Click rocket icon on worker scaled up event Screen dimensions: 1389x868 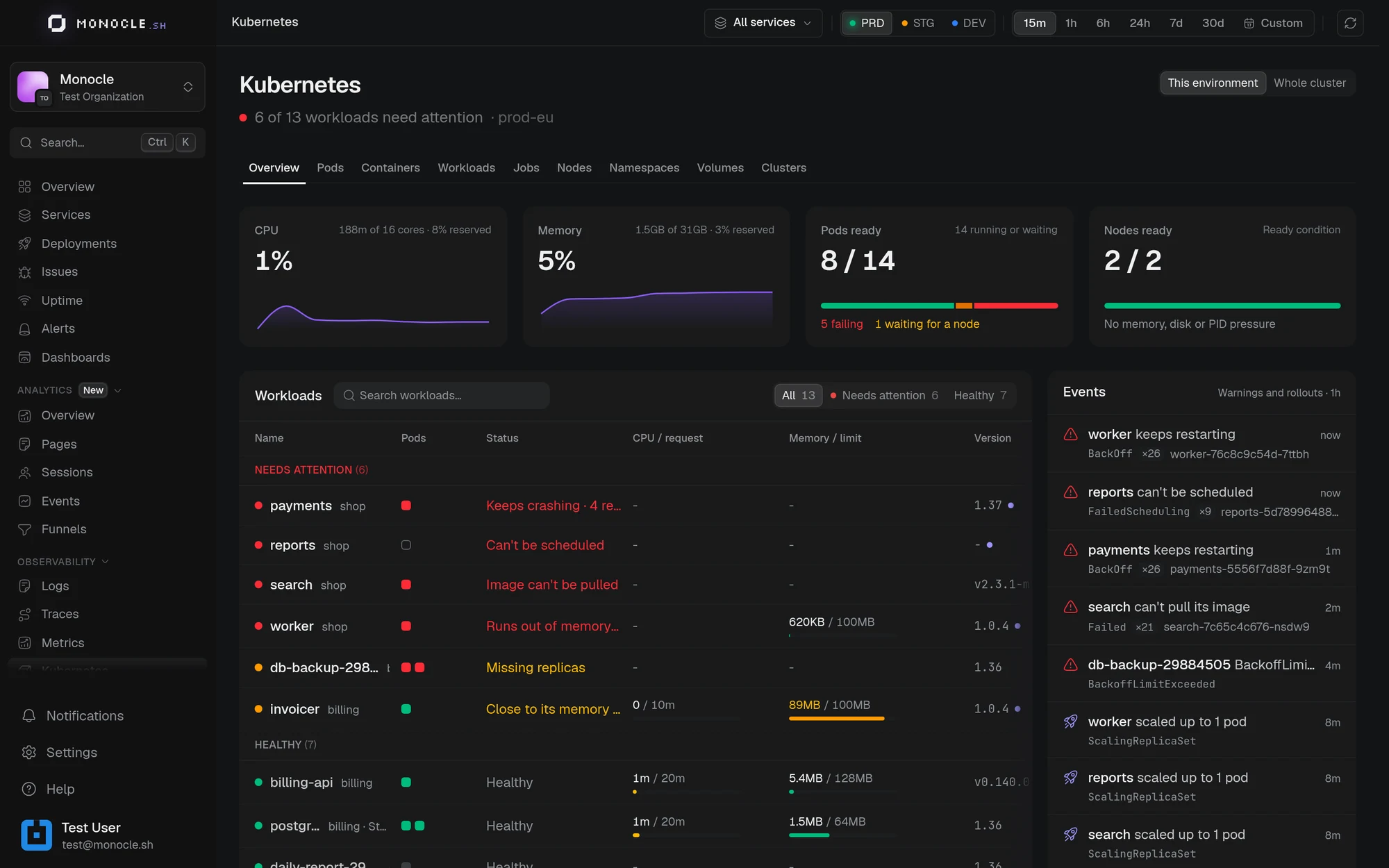1071,722
